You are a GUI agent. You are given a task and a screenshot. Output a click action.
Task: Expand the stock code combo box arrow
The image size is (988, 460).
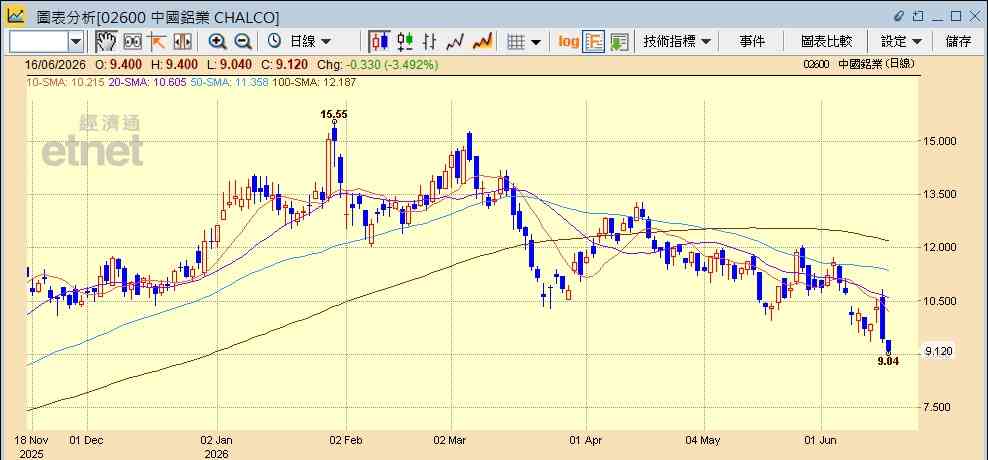coord(76,42)
